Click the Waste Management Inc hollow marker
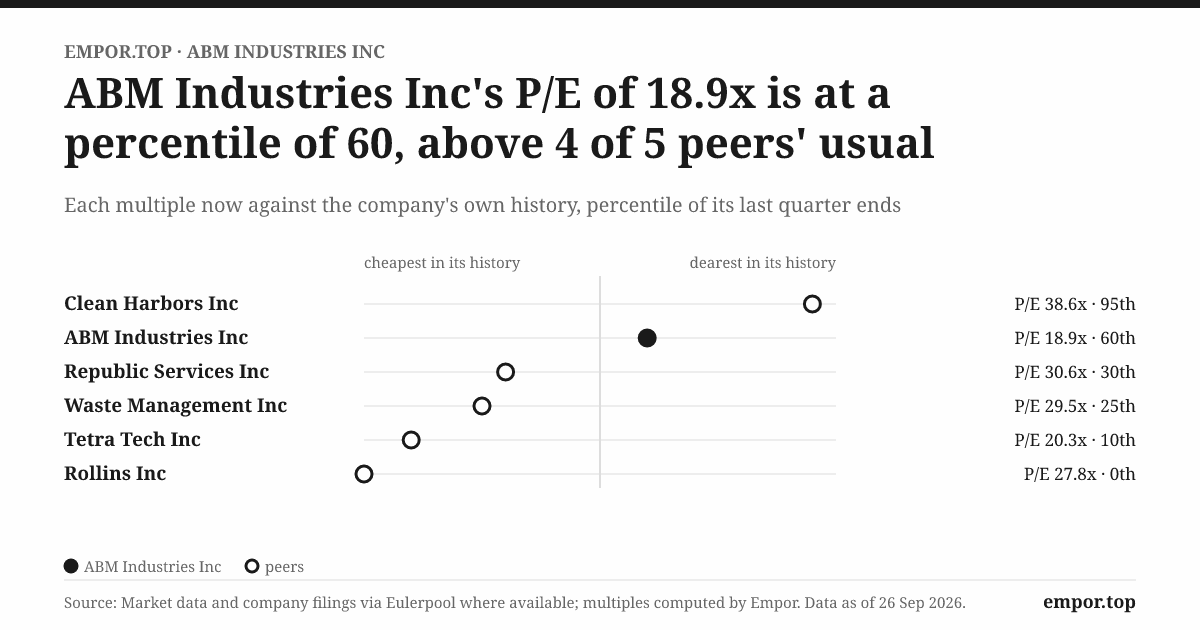1200x630 pixels. click(x=482, y=406)
